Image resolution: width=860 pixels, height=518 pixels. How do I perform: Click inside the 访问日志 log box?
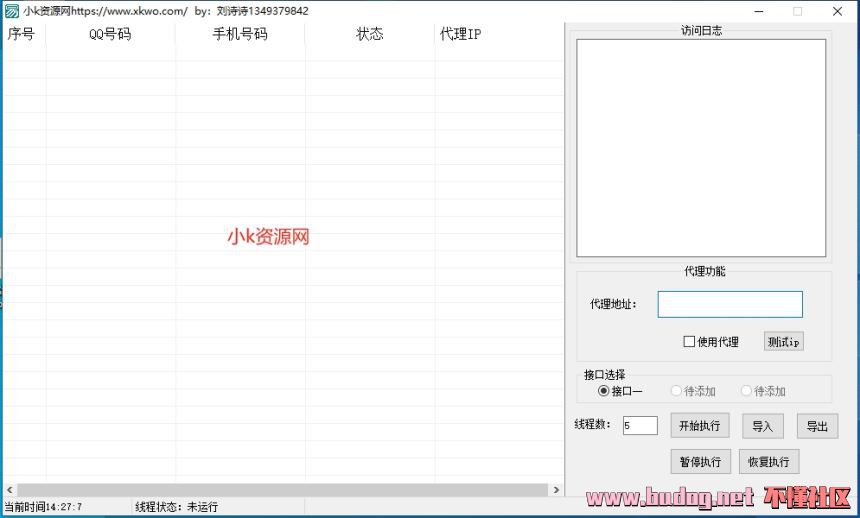point(700,148)
